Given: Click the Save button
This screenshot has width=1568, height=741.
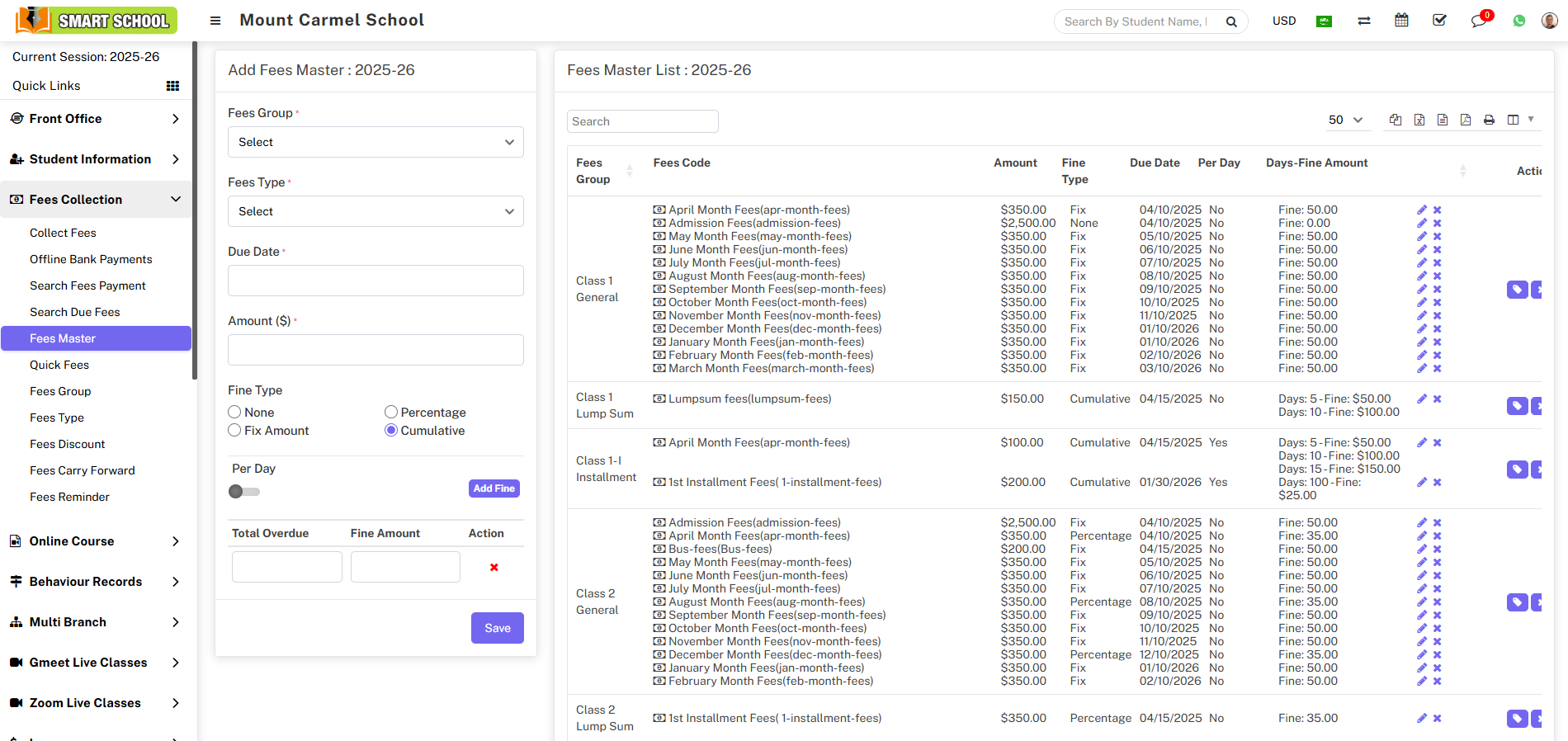Looking at the screenshot, I should (497, 628).
